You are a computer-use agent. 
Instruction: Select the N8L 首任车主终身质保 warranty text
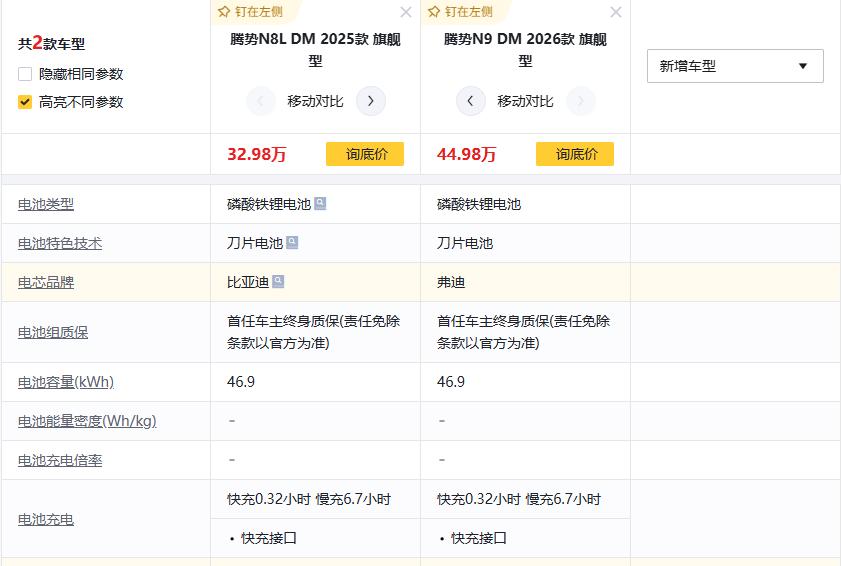point(313,332)
